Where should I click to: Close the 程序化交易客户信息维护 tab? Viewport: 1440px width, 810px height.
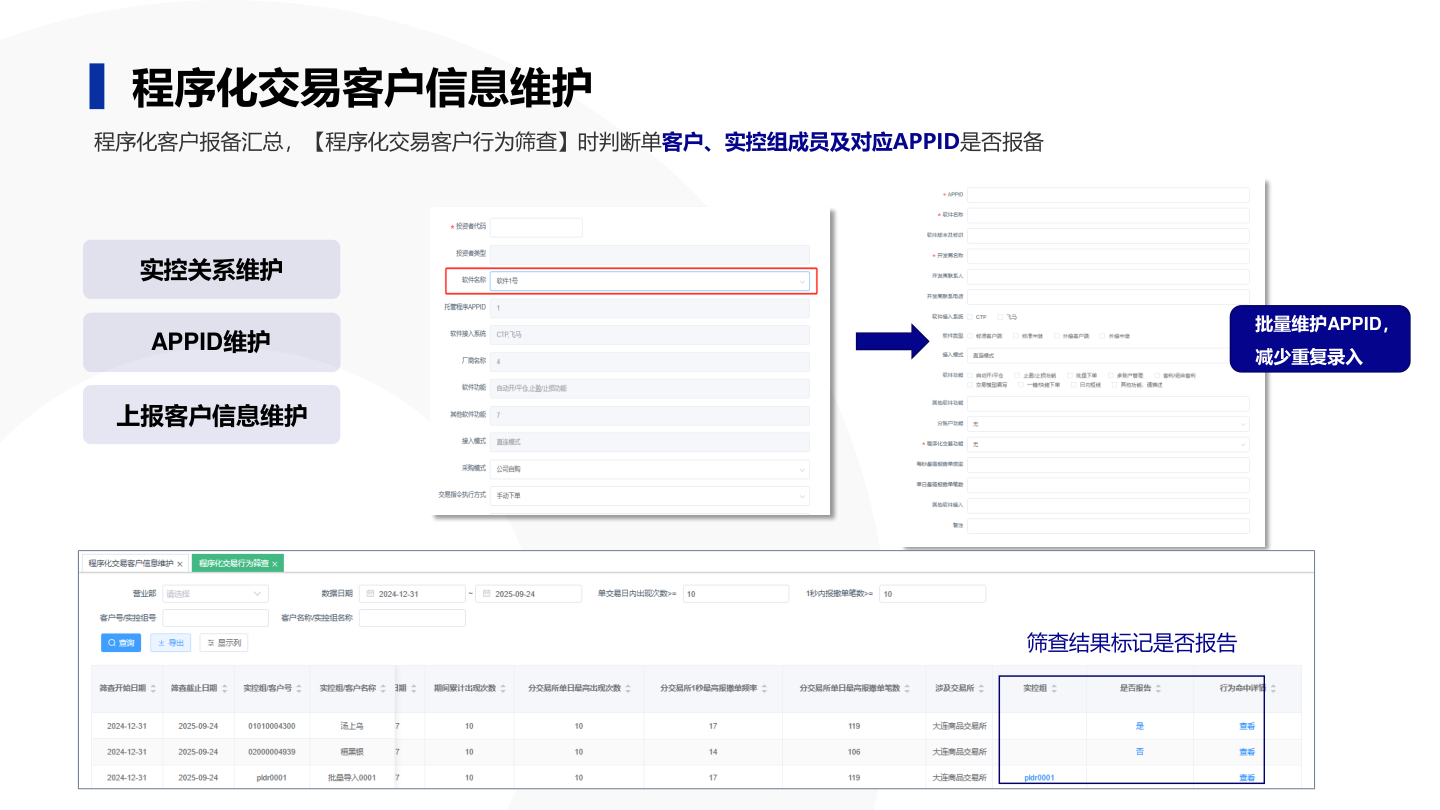coord(179,564)
